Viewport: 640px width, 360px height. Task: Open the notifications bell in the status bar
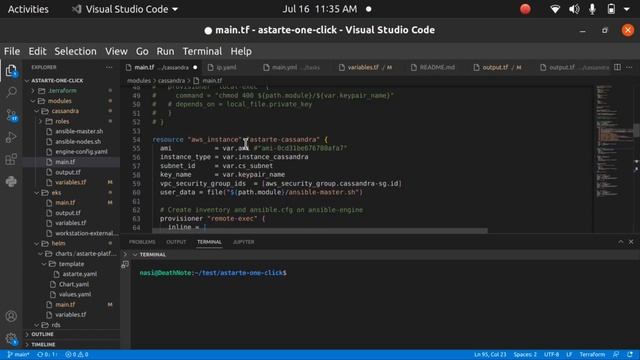[630, 355]
